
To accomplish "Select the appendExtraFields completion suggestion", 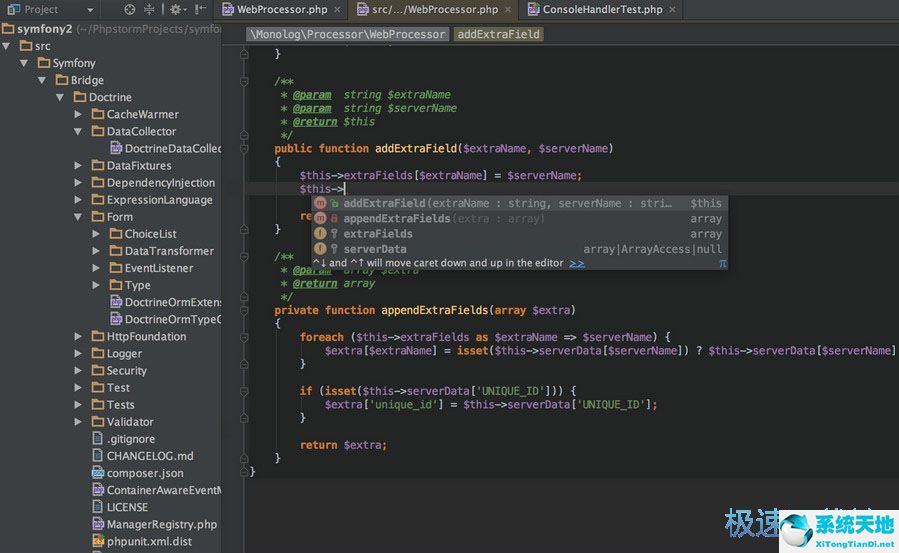I will click(x=519, y=218).
